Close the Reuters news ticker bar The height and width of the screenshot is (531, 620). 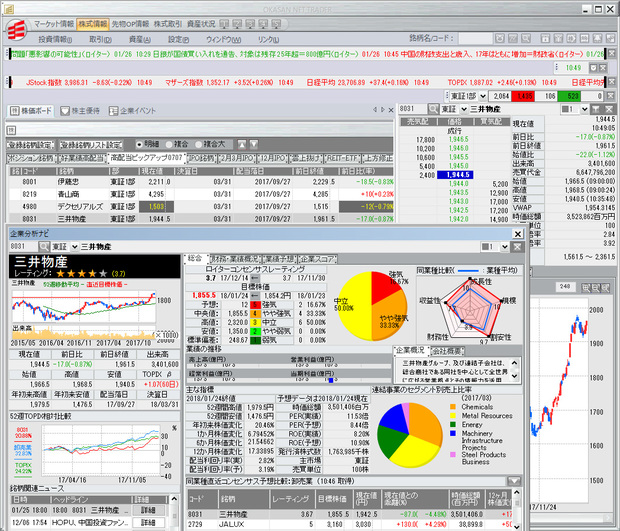pyautogui.click(x=612, y=54)
